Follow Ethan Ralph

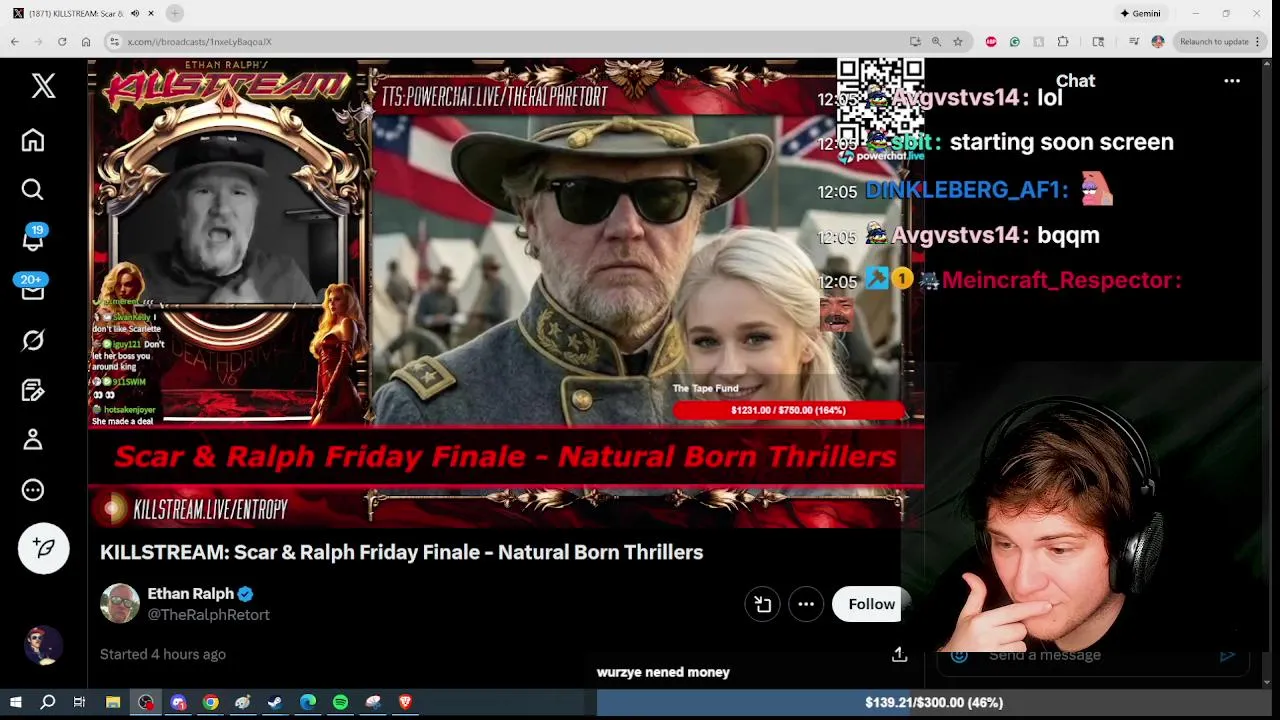[871, 604]
